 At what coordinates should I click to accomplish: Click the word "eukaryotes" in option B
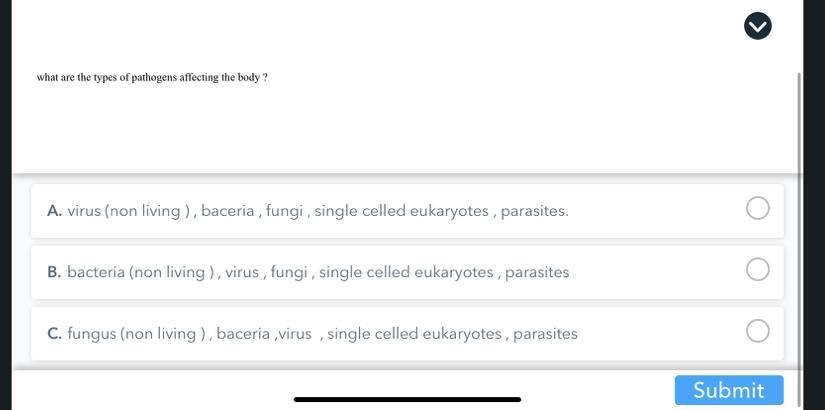454,272
